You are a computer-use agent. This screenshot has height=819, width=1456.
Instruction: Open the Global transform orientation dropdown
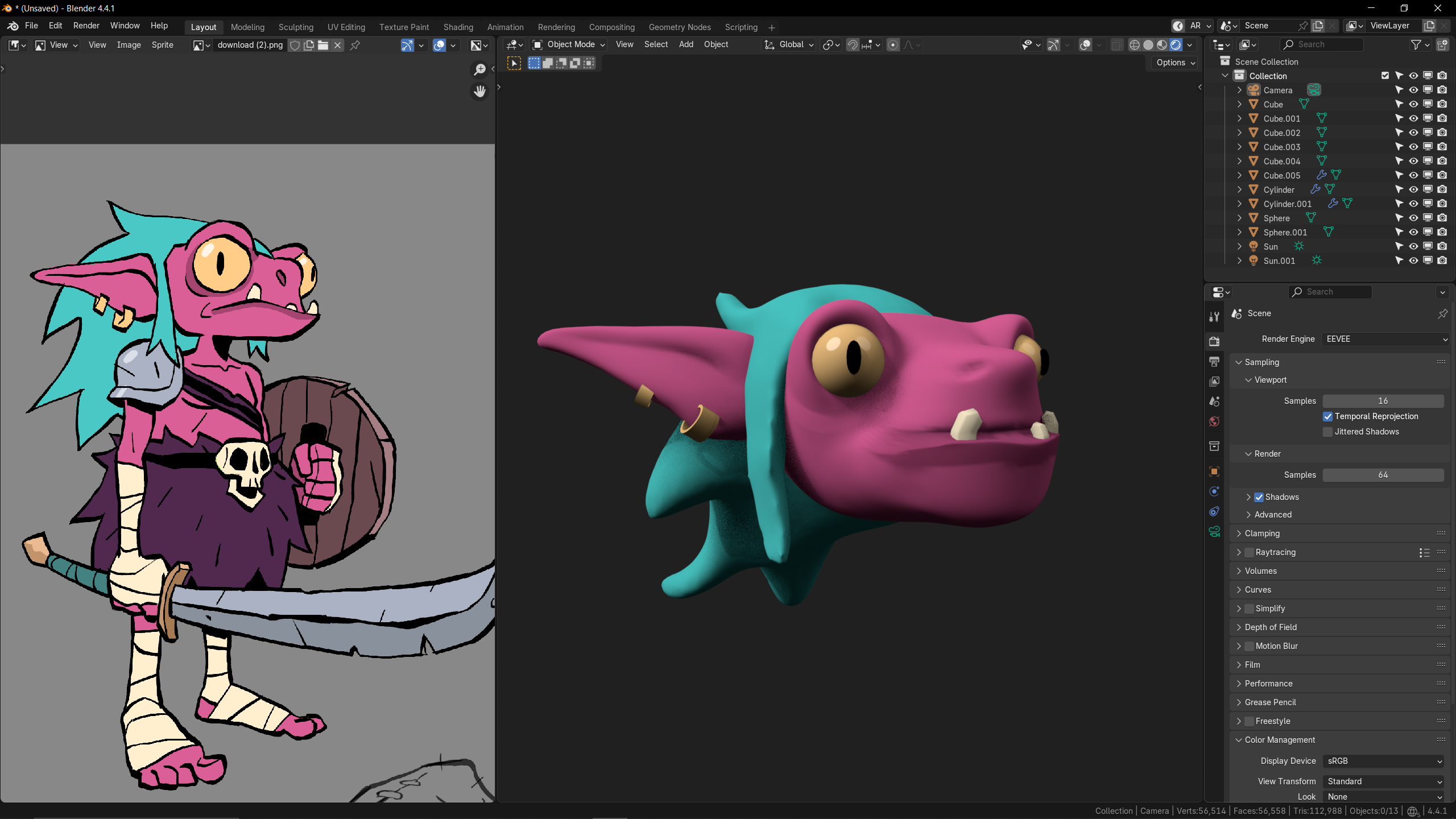(789, 45)
